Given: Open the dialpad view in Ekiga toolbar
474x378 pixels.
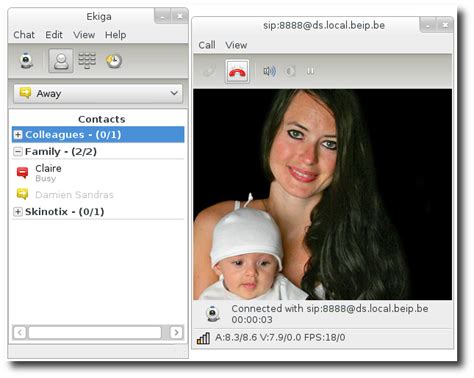Looking at the screenshot, I should [87, 60].
